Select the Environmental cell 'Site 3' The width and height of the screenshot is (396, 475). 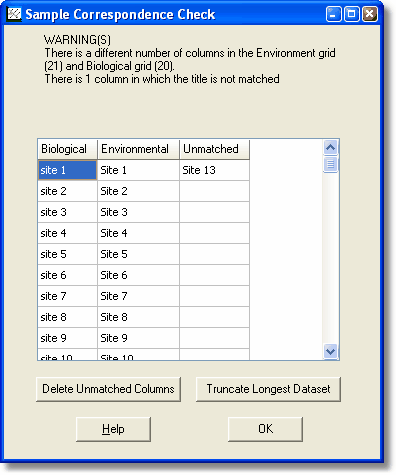pyautogui.click(x=138, y=212)
